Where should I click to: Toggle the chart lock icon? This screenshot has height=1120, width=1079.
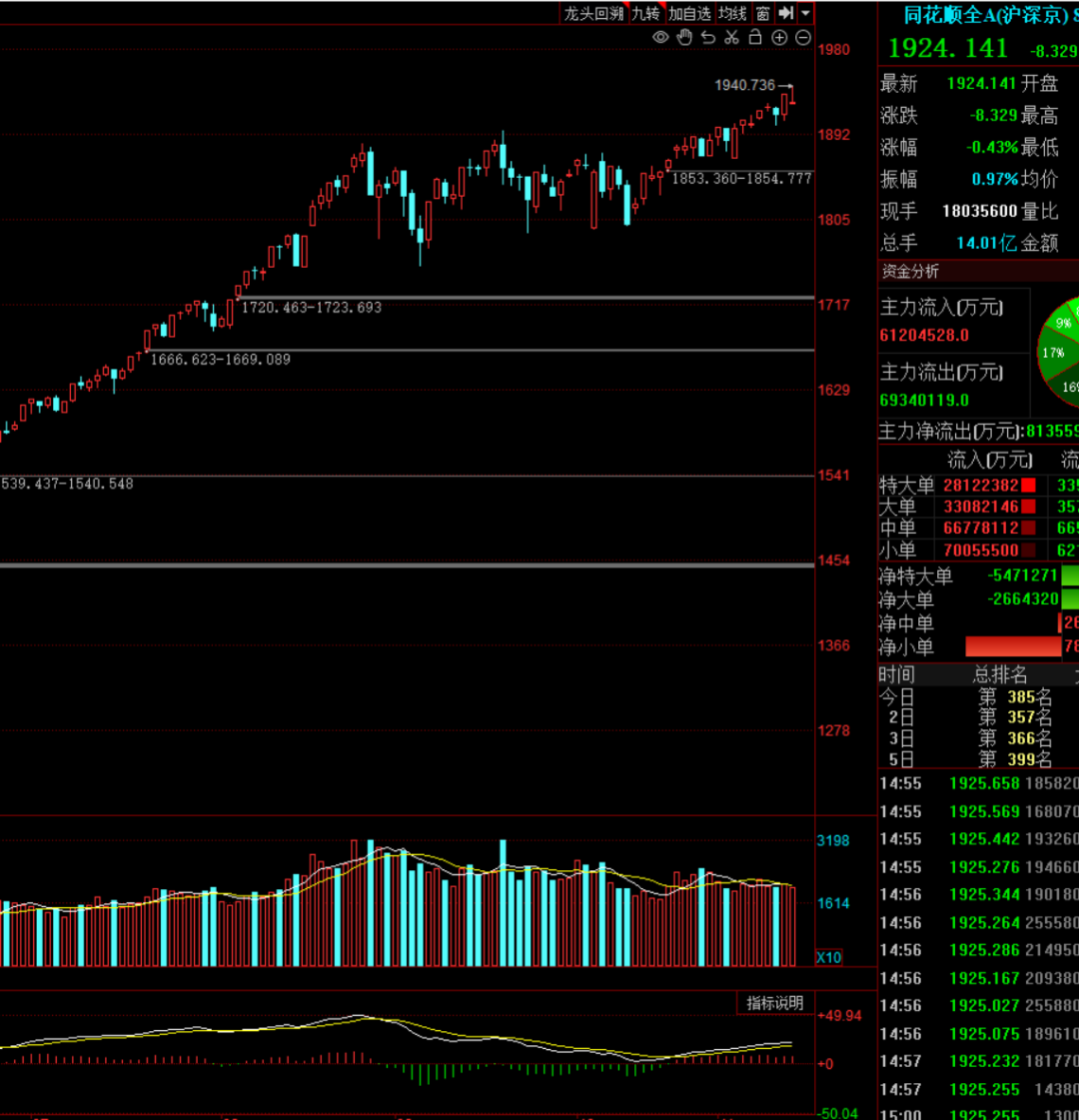click(x=755, y=38)
